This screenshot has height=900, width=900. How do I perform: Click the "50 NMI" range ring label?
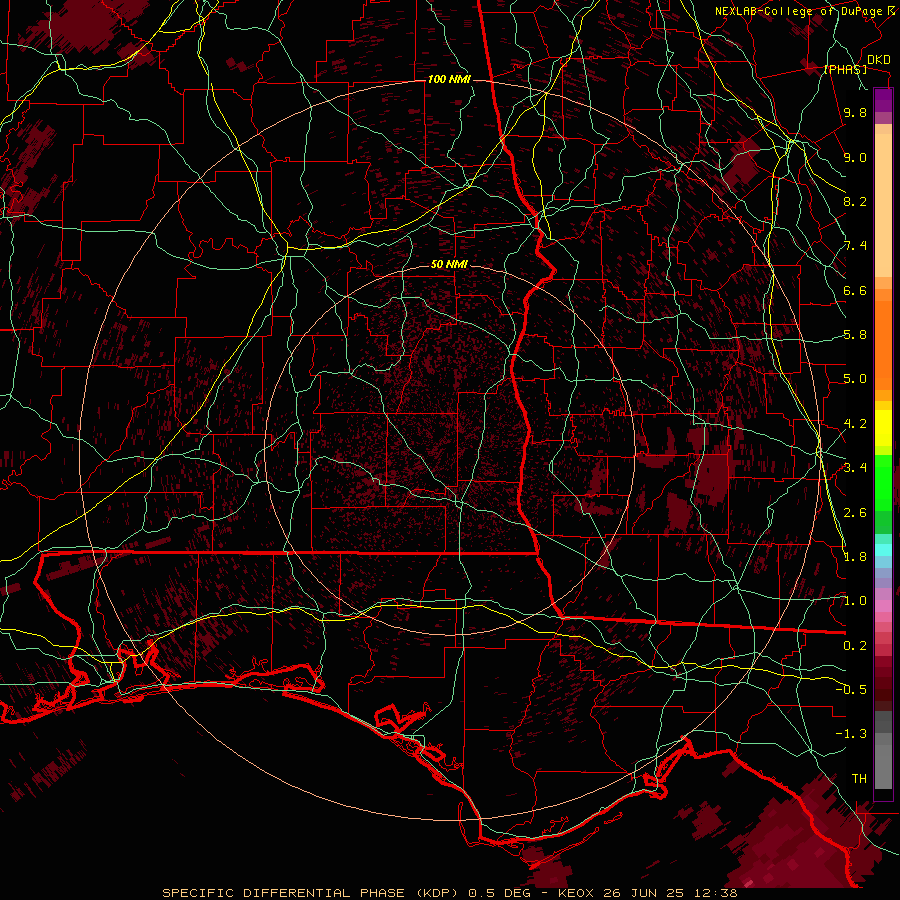tap(449, 264)
